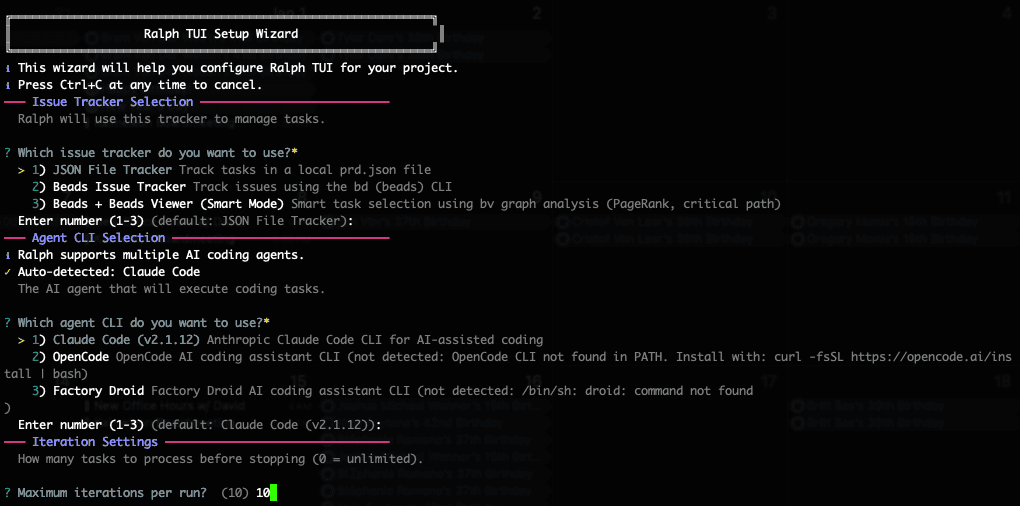Click the info icon beside "Ralph supports multiple"
Viewport: 1020px width, 506px height.
pos(8,255)
